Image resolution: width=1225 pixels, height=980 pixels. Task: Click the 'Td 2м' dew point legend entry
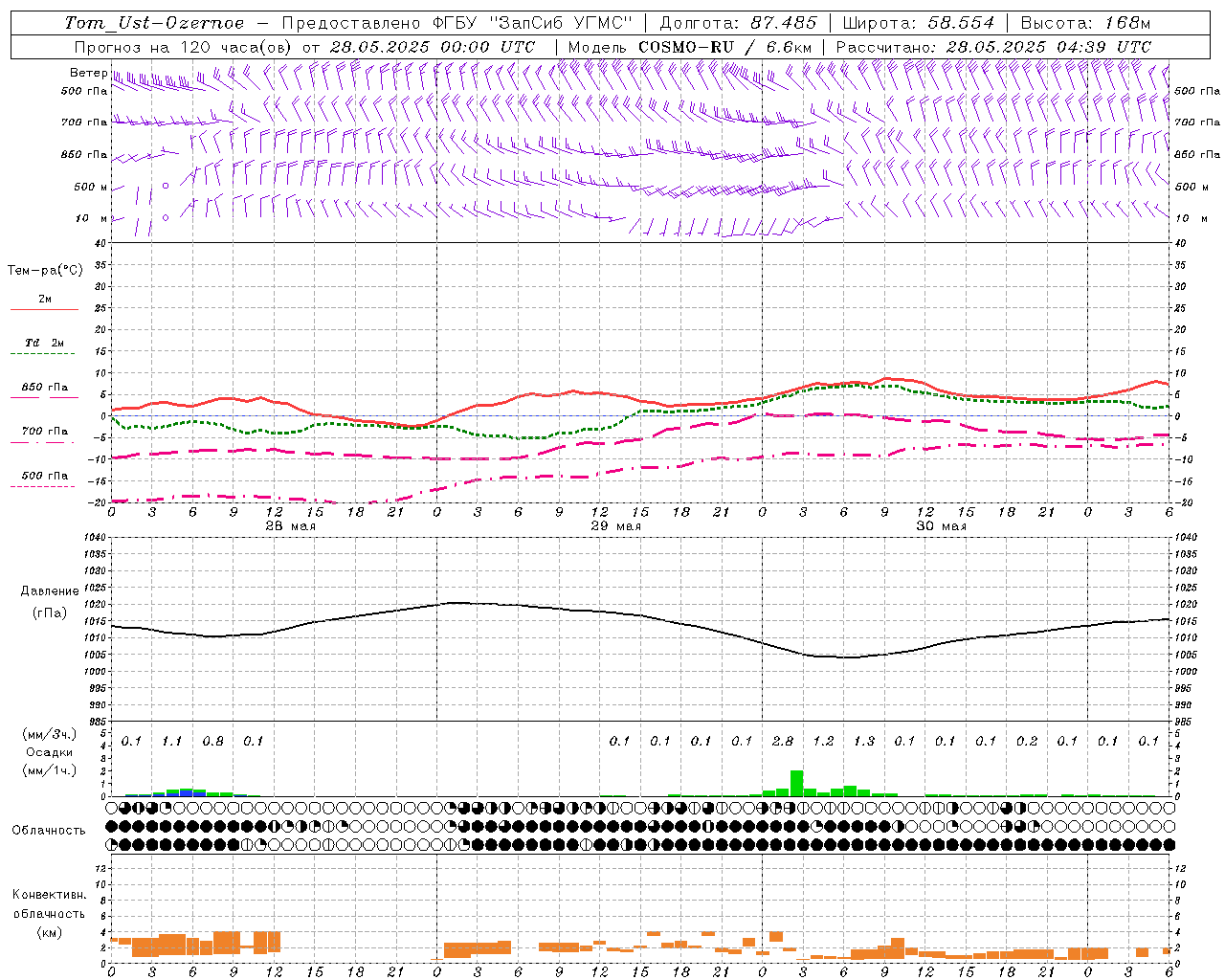pos(45,343)
